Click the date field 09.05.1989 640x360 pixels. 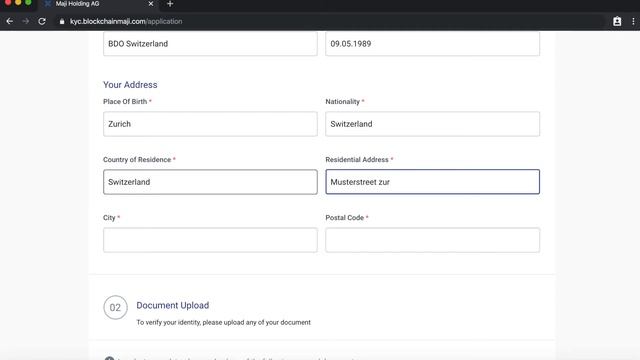click(432, 43)
